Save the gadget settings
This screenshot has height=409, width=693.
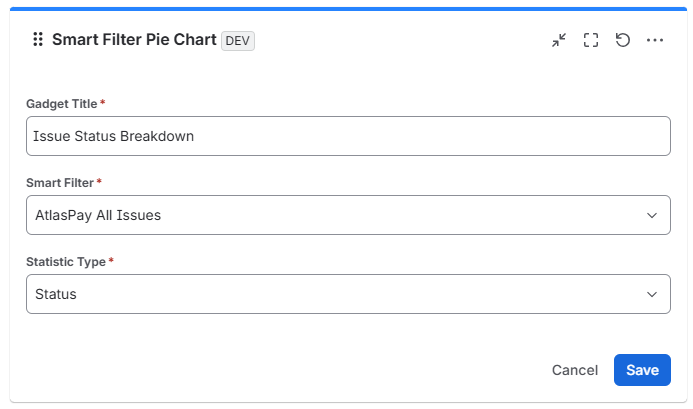(642, 370)
